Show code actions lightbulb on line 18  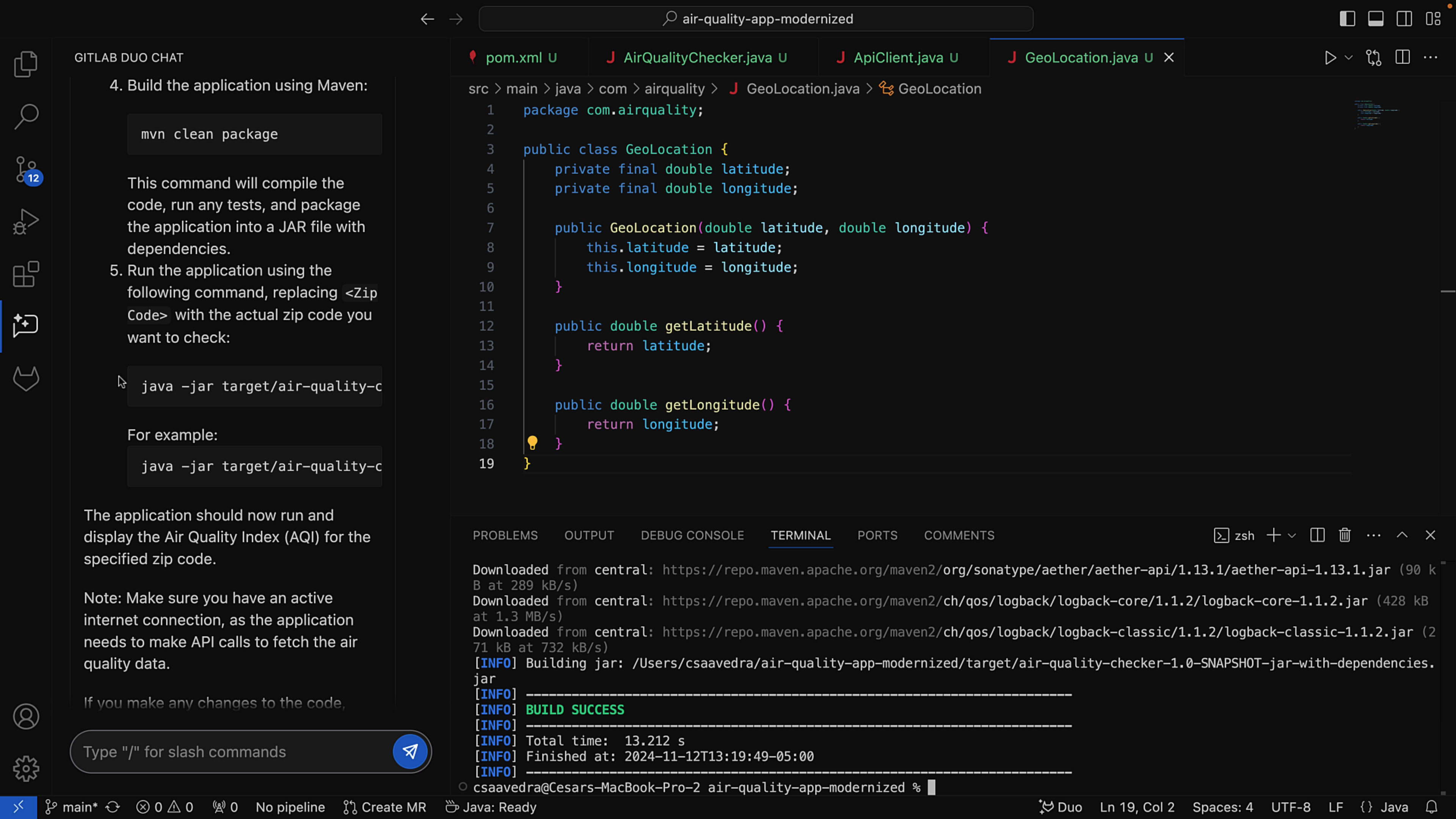click(x=532, y=442)
